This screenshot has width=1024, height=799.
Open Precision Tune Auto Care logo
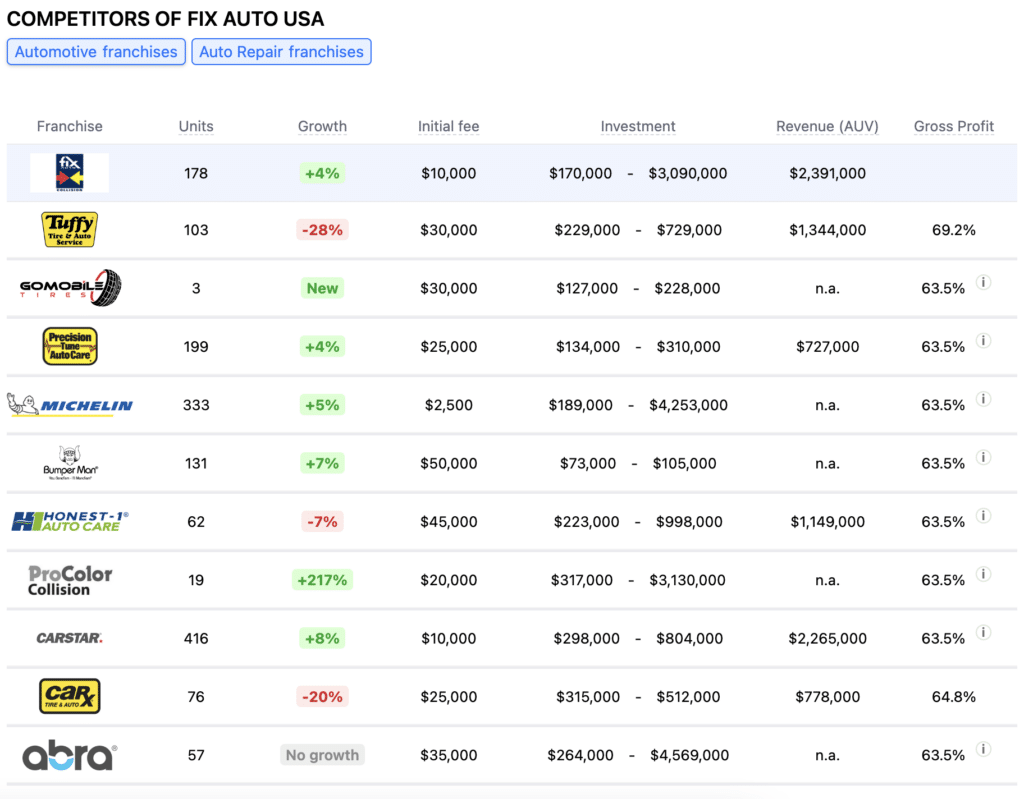(x=70, y=346)
